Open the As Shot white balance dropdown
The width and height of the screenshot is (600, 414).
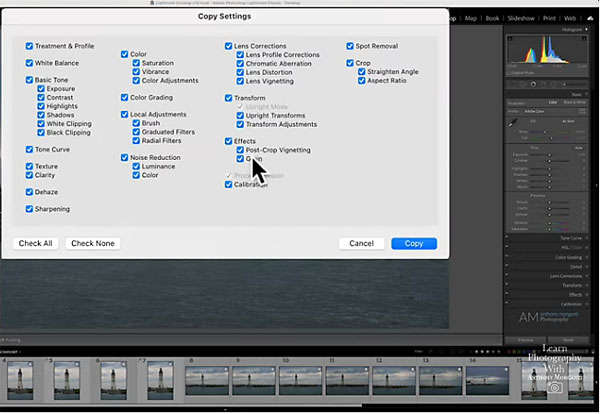pyautogui.click(x=567, y=121)
